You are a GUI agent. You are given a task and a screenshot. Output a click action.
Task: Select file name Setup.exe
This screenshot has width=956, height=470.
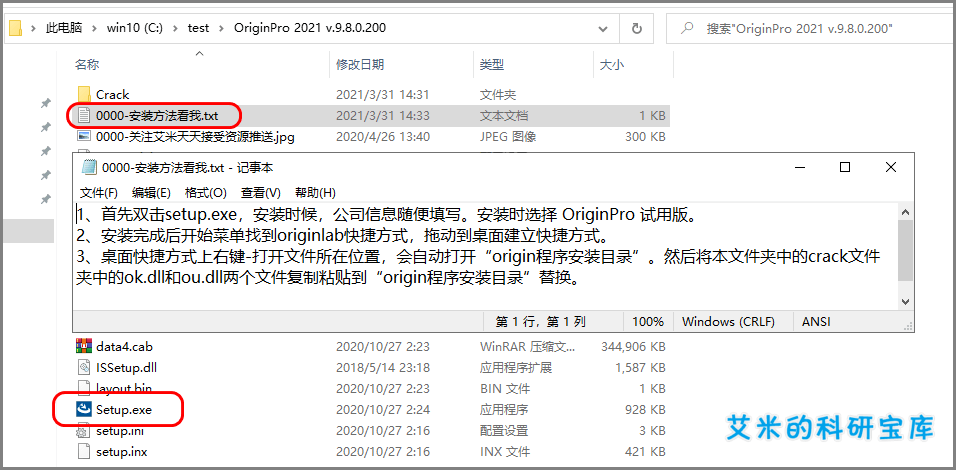point(124,410)
